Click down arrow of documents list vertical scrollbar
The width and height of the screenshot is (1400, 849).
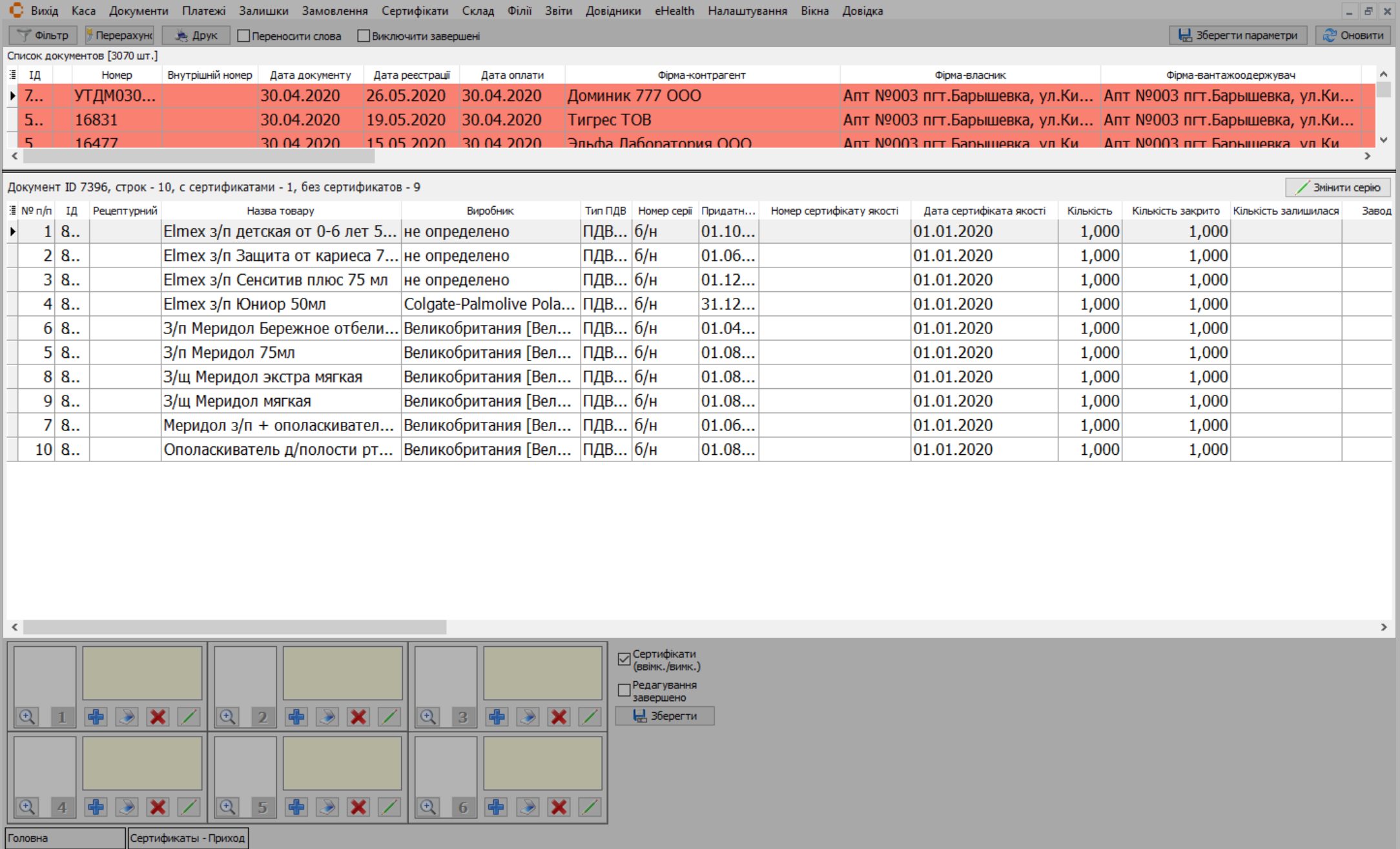coord(1383,140)
